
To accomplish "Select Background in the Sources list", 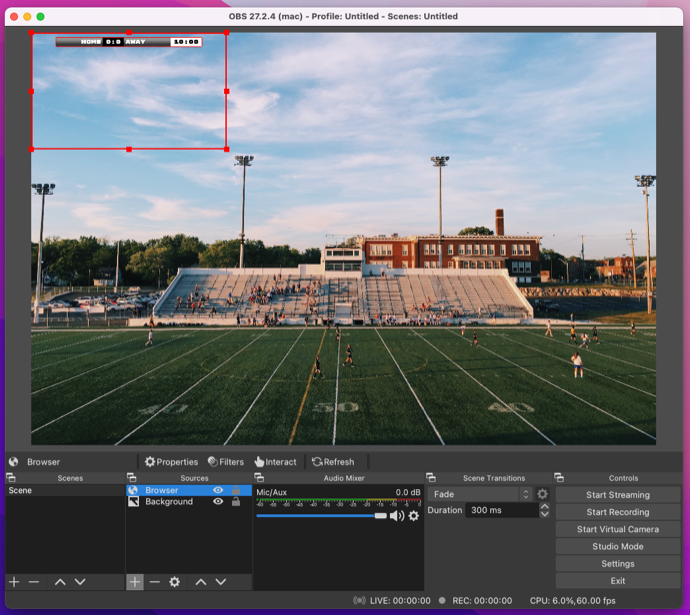I will pyautogui.click(x=168, y=502).
